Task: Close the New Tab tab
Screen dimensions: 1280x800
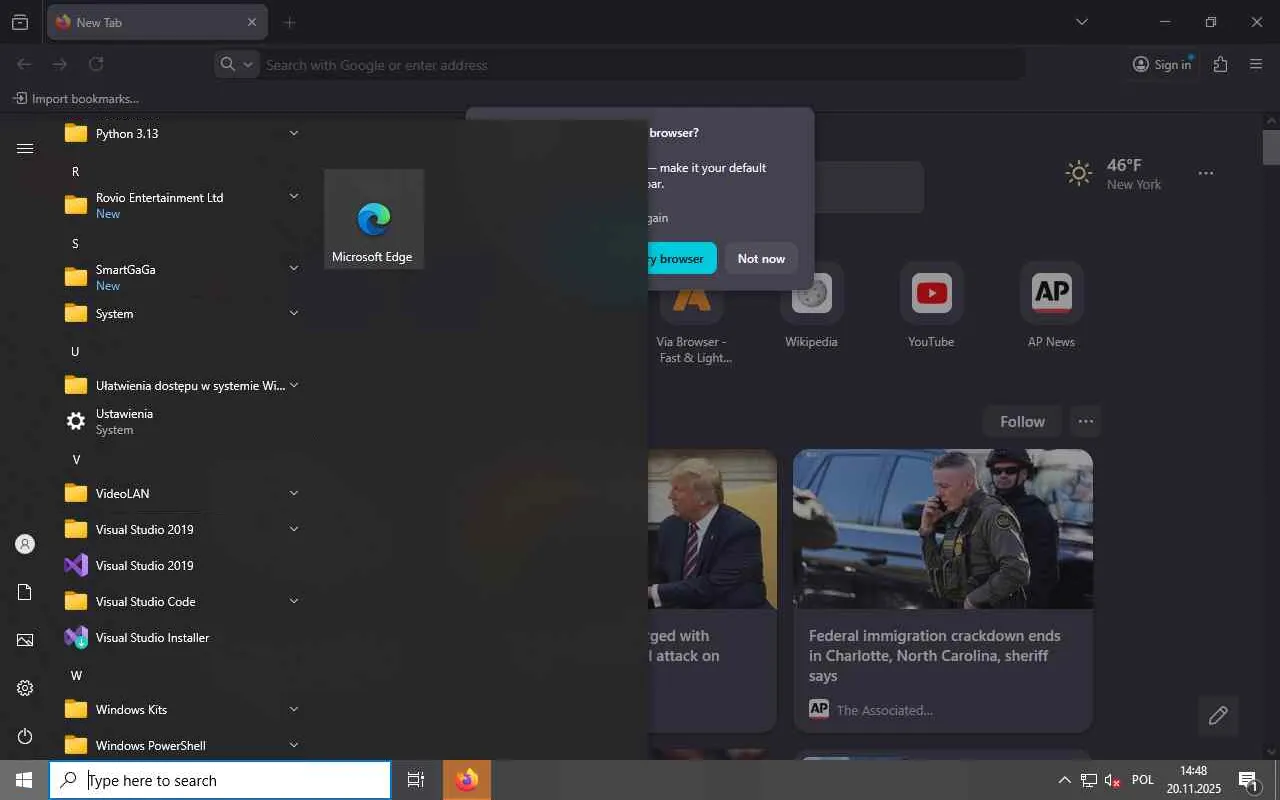Action: coord(251,22)
